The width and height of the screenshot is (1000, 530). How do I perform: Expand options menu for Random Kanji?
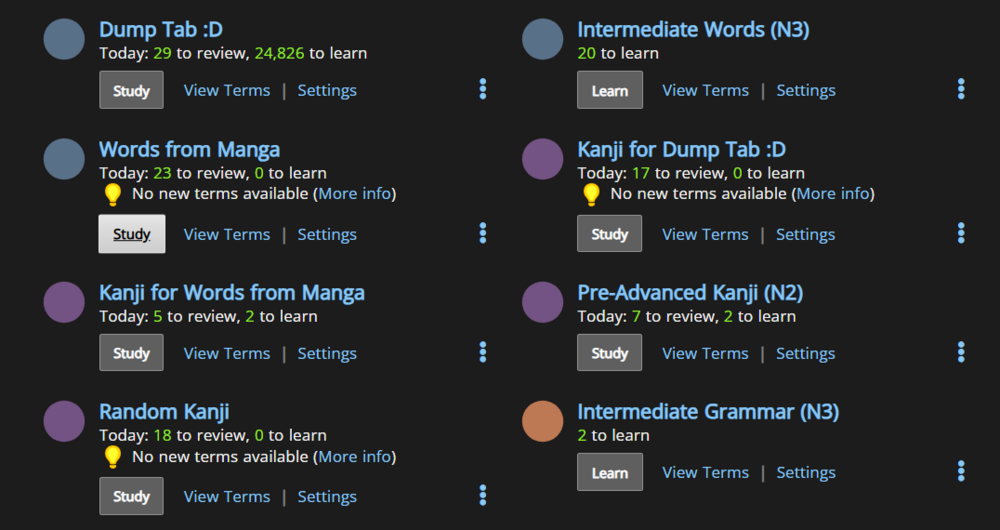click(x=483, y=496)
